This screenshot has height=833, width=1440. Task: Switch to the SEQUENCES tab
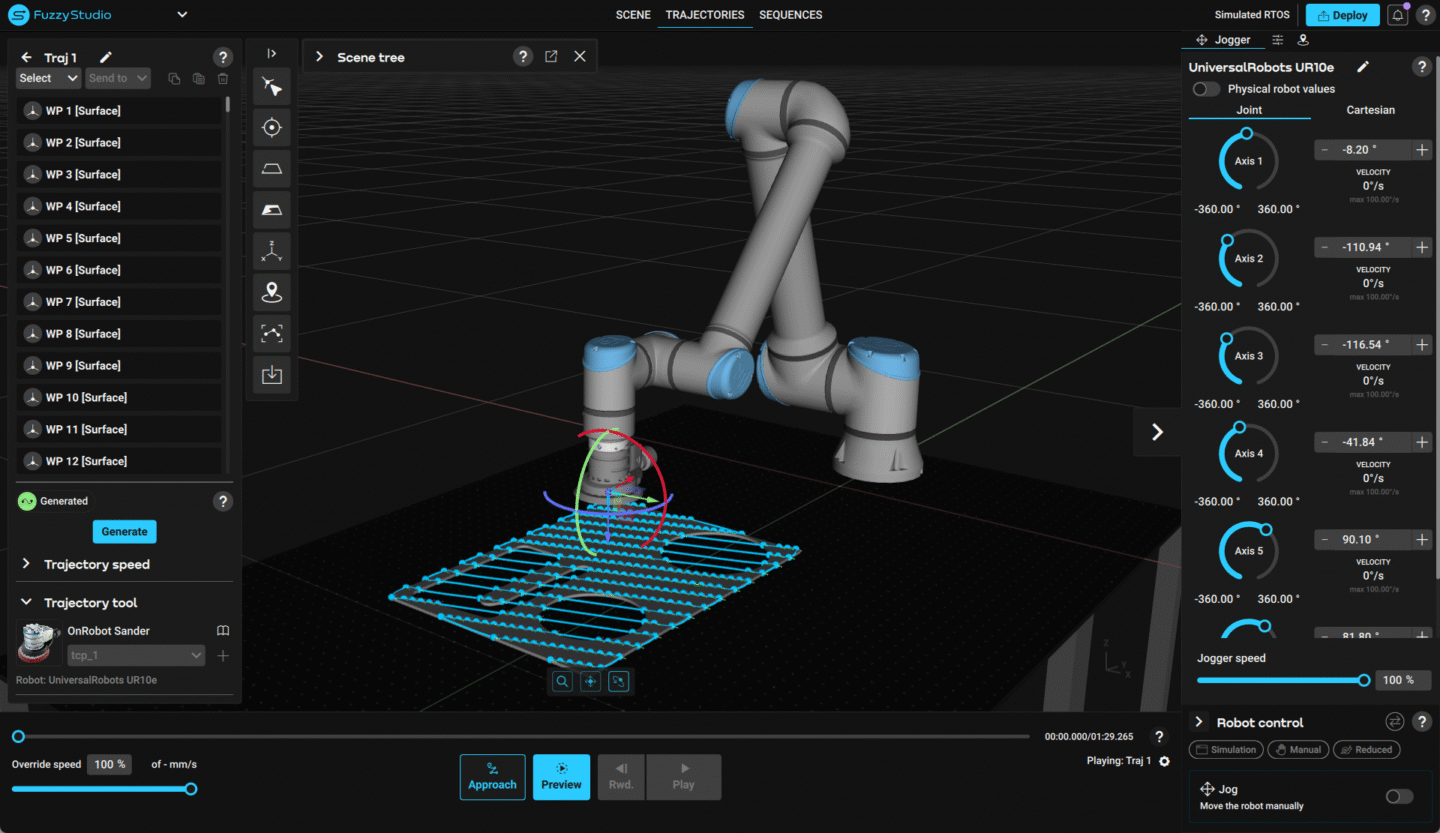[790, 15]
